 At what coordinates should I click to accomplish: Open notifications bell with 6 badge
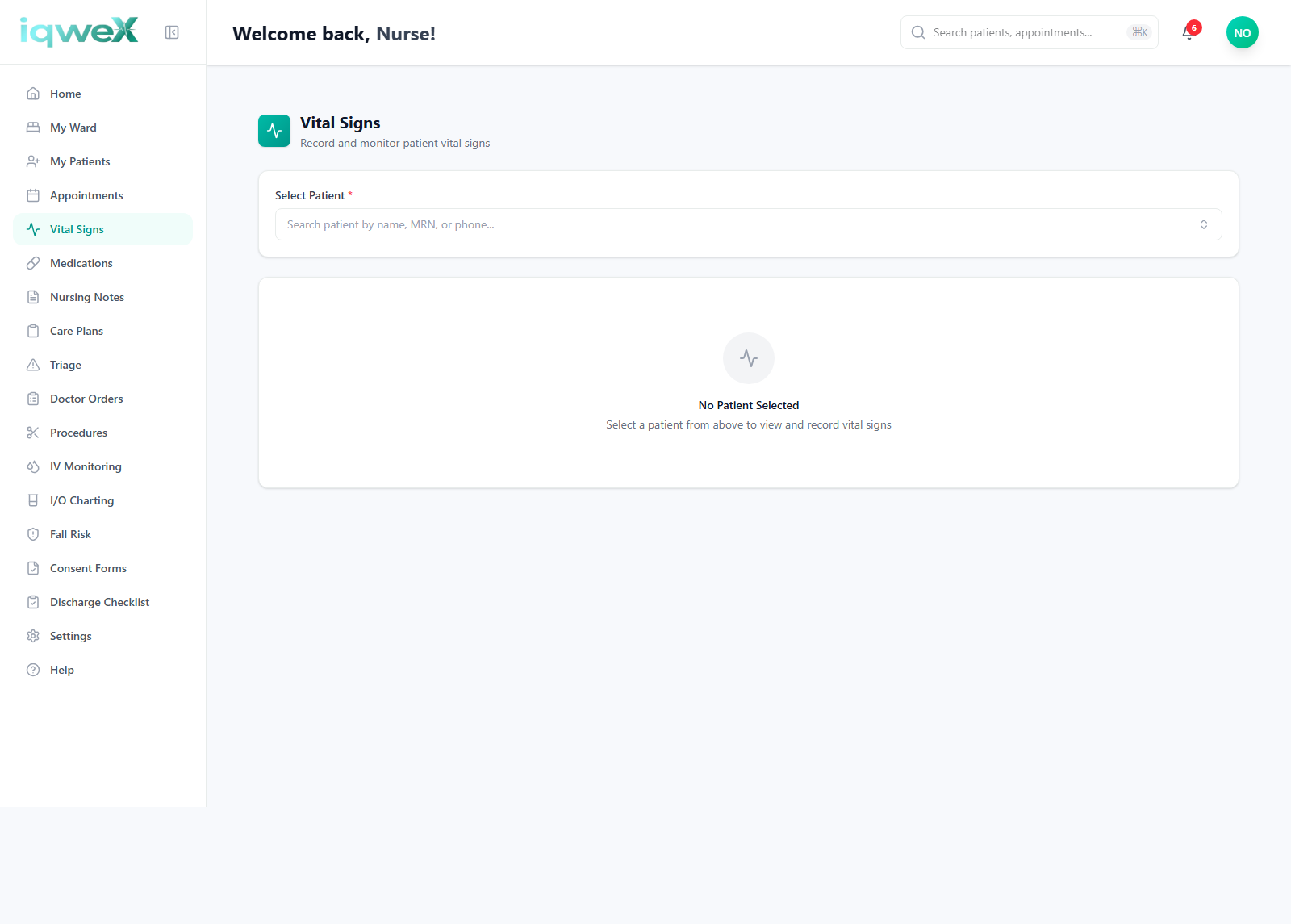tap(1189, 32)
